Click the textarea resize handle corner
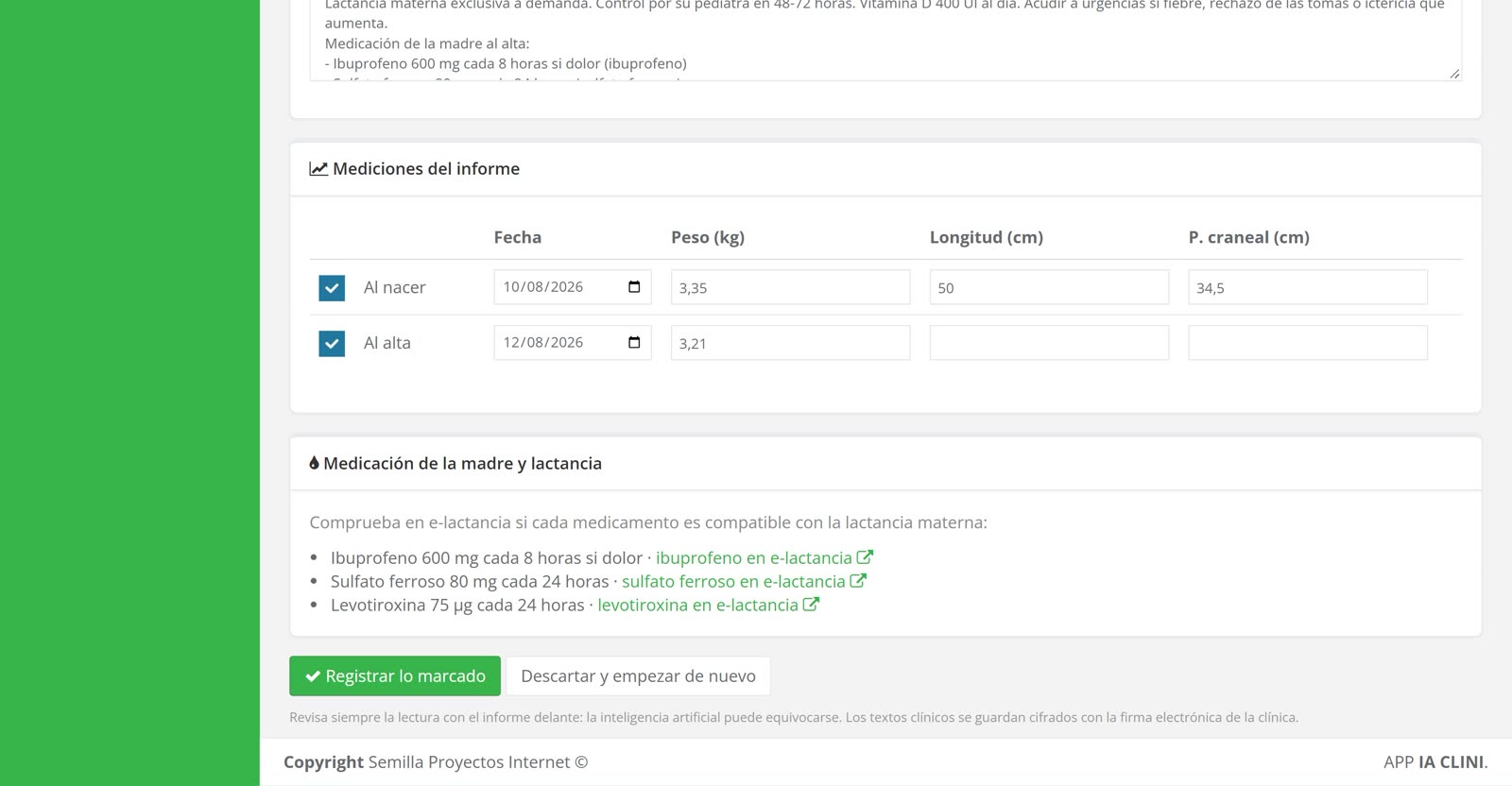 pos(1454,74)
